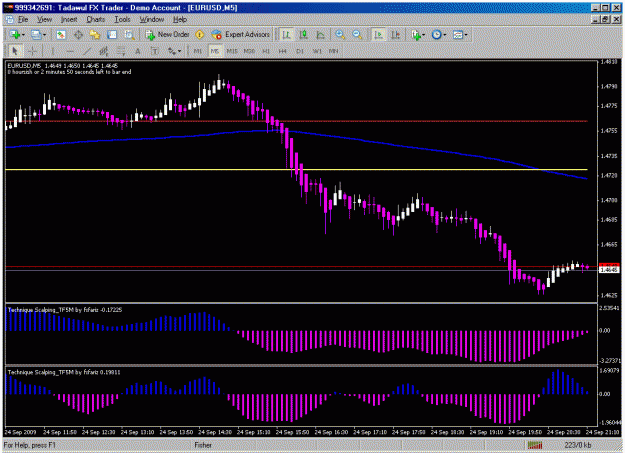625x453 pixels.
Task: Select the Equidistant Channel tool
Action: pyautogui.click(x=104, y=51)
